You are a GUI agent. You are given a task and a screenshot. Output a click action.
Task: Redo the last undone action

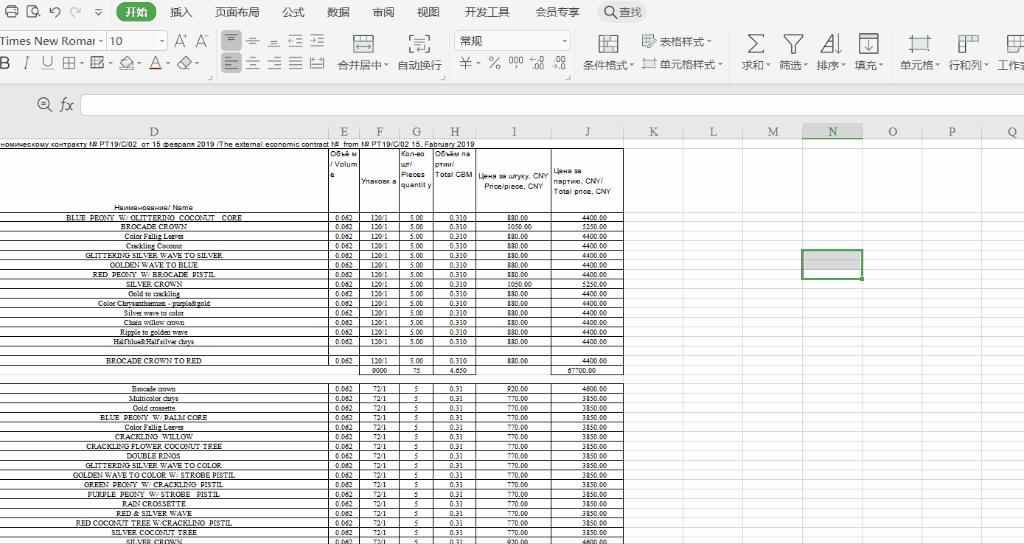[x=76, y=12]
